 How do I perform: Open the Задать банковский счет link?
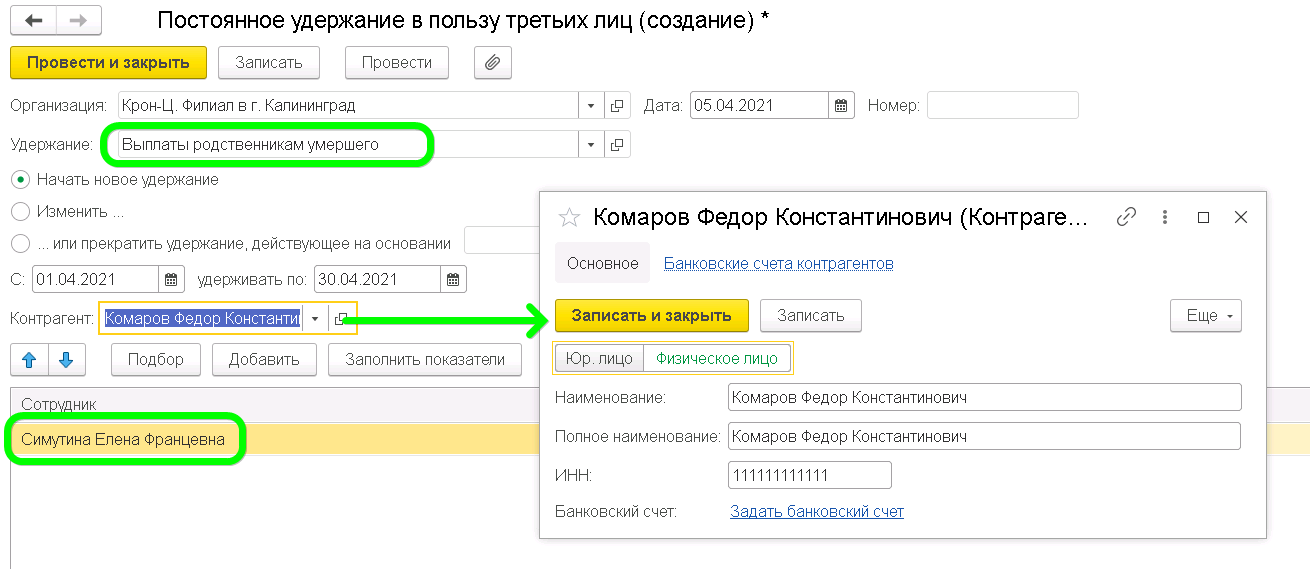pos(817,512)
